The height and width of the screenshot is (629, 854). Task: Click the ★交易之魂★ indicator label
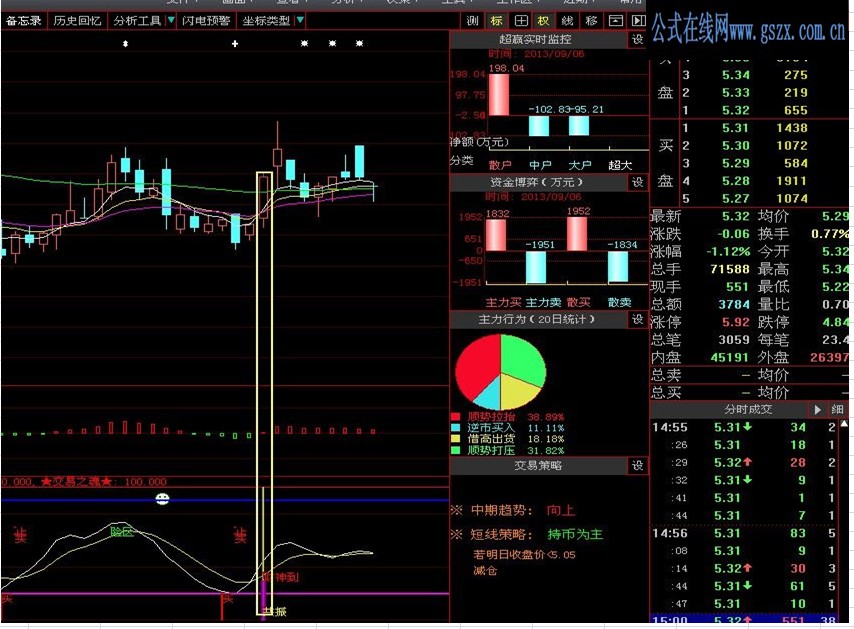tap(76, 482)
